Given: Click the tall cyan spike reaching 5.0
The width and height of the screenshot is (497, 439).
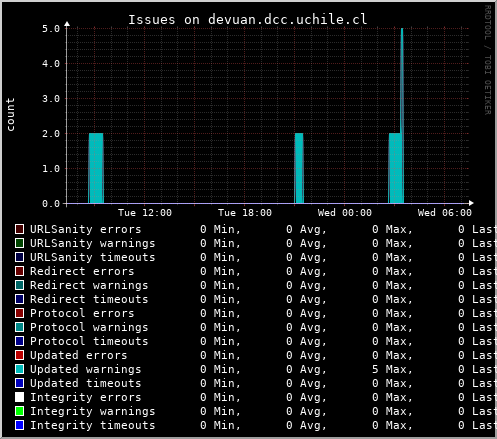Looking at the screenshot, I should tap(402, 116).
